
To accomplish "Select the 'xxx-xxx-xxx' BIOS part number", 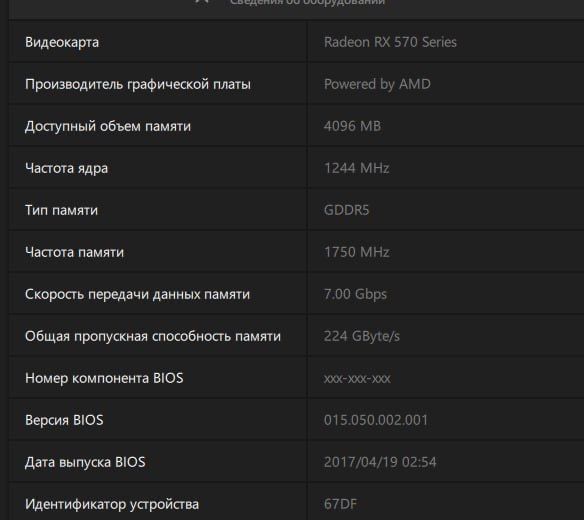I will [x=357, y=379].
